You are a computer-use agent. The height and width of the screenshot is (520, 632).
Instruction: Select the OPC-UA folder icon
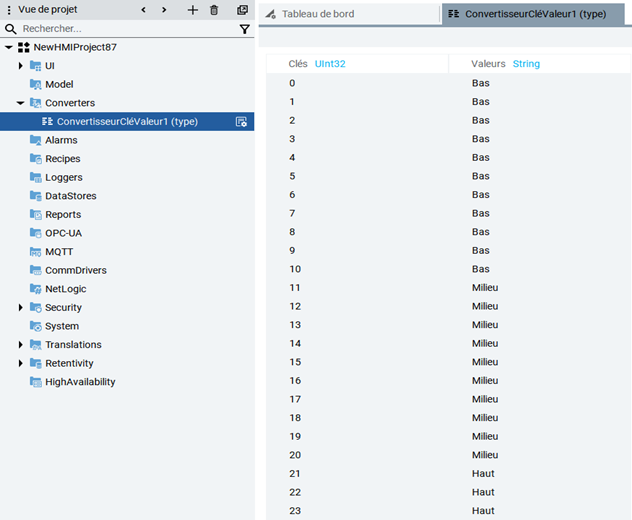tap(35, 233)
